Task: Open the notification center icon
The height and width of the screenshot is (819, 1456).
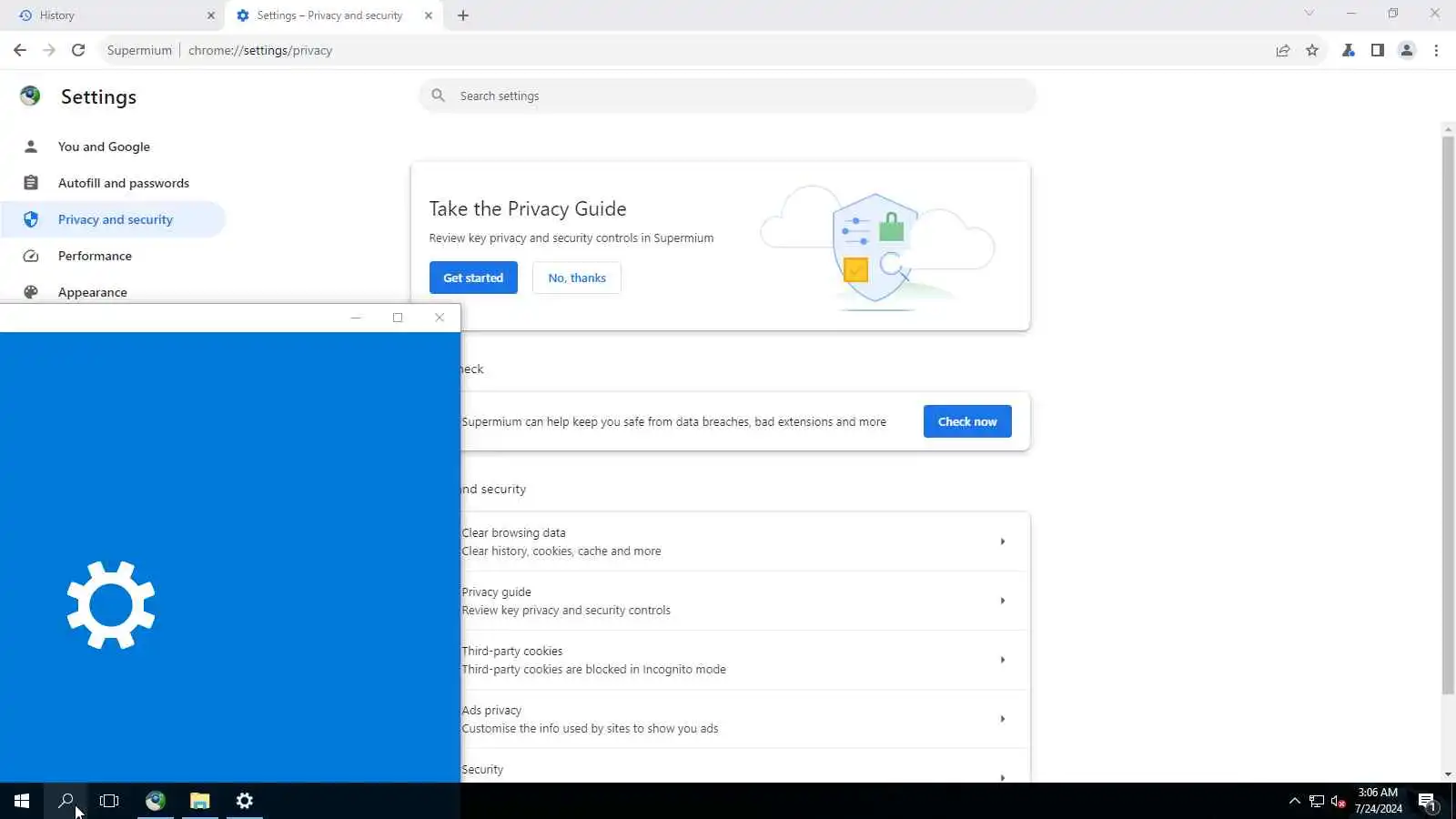Action: pos(1428,802)
